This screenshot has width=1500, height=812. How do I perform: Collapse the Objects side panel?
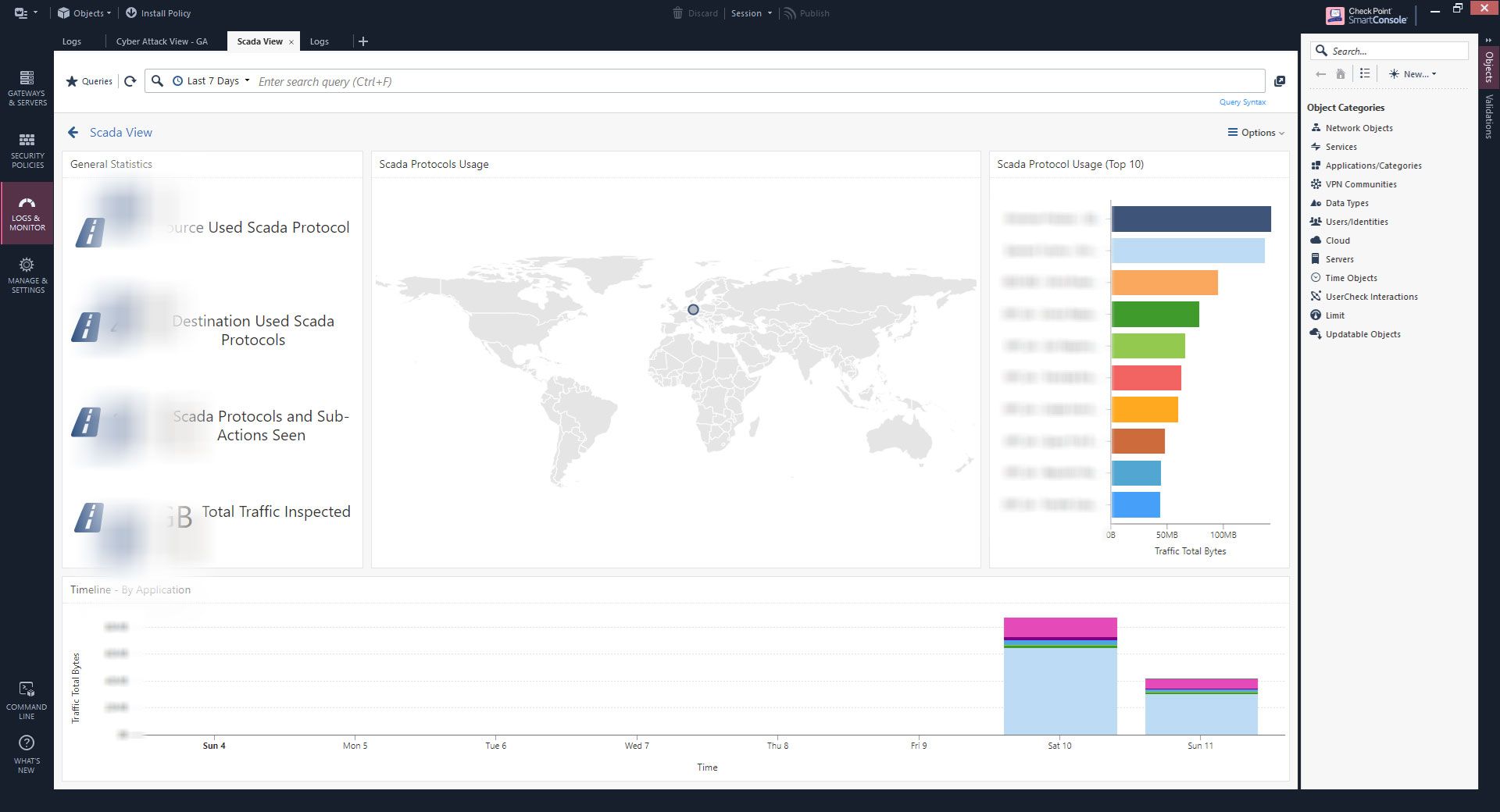1488,39
